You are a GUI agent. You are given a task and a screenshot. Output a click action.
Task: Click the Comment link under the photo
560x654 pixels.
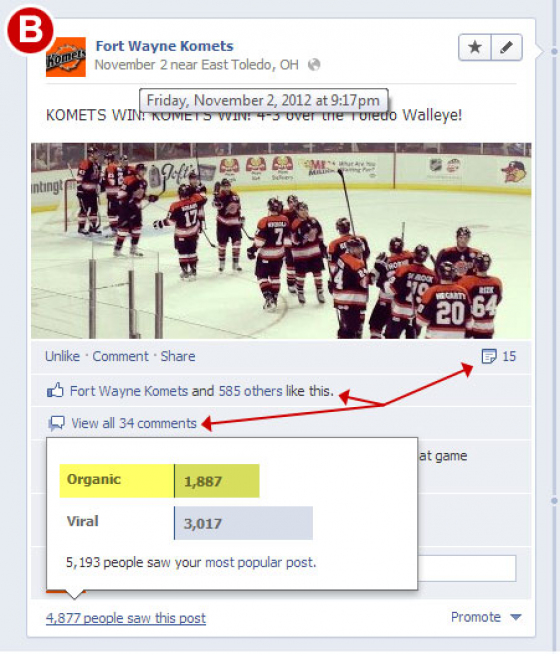pos(120,357)
